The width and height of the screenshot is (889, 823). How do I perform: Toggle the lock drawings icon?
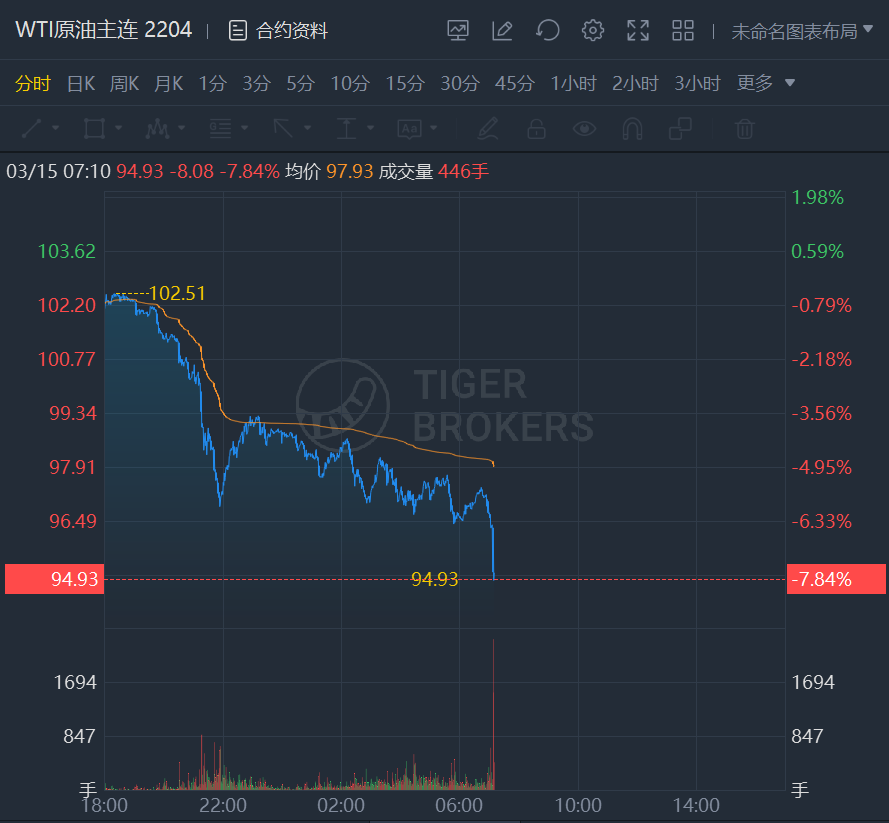coord(536,128)
